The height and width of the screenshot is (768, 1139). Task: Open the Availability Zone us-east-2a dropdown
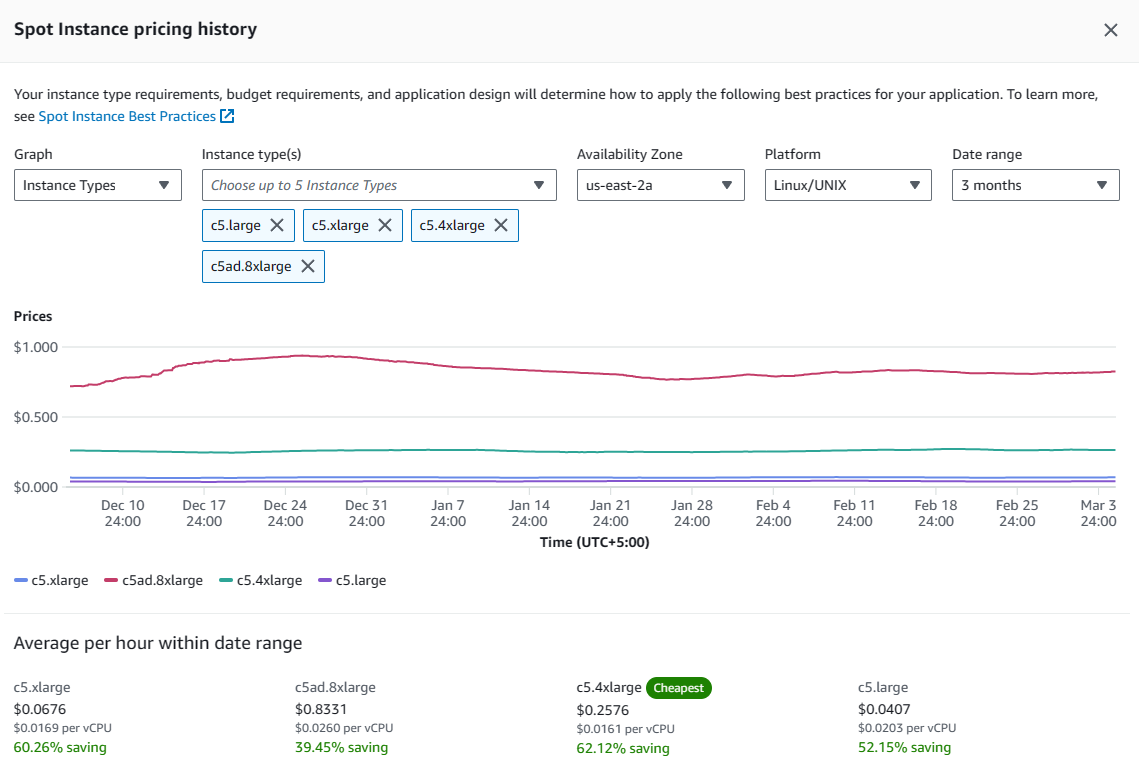coord(660,185)
